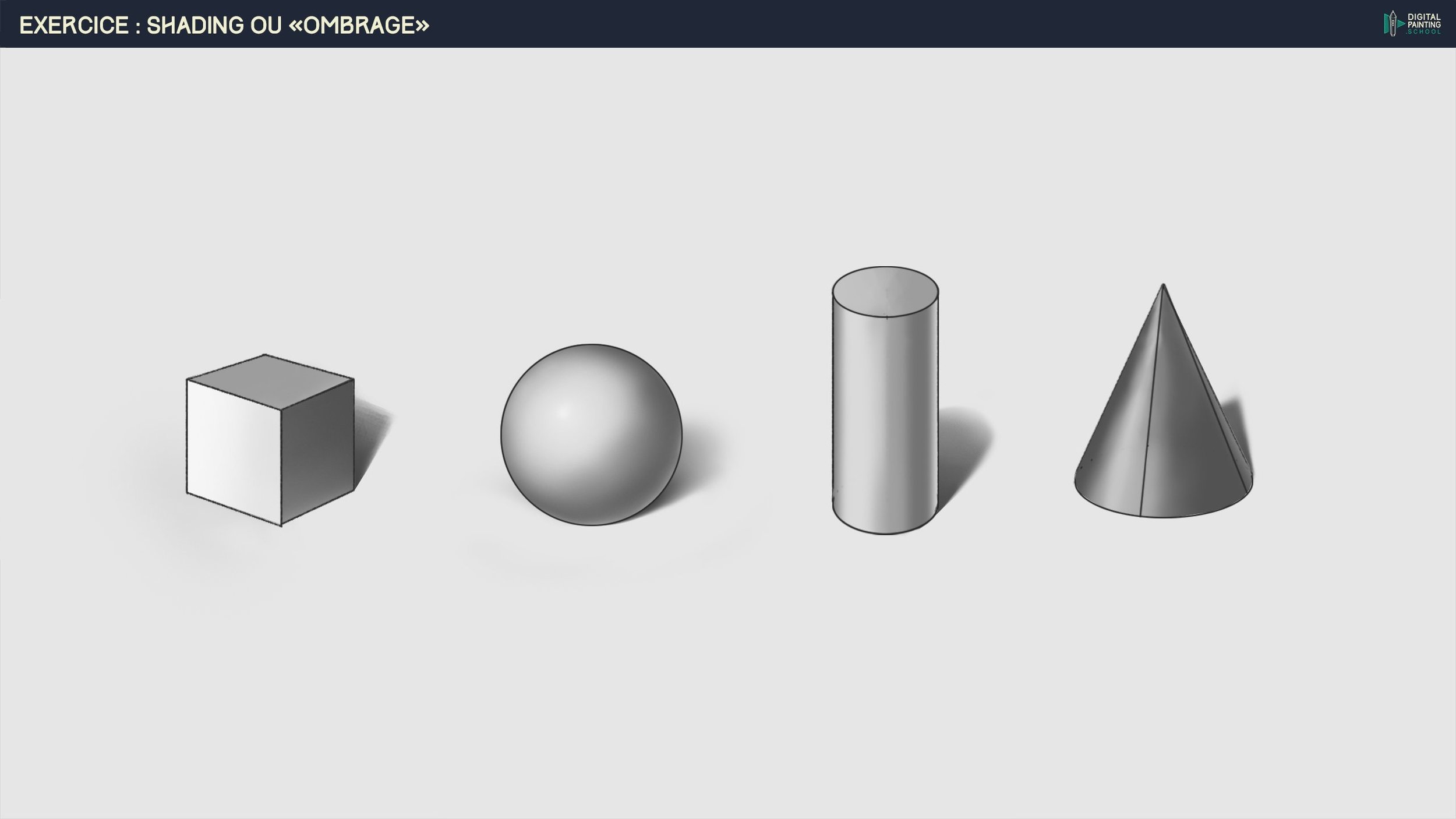The width and height of the screenshot is (1456, 819).
Task: Click the top ellipse of the cylinder
Action: [885, 292]
